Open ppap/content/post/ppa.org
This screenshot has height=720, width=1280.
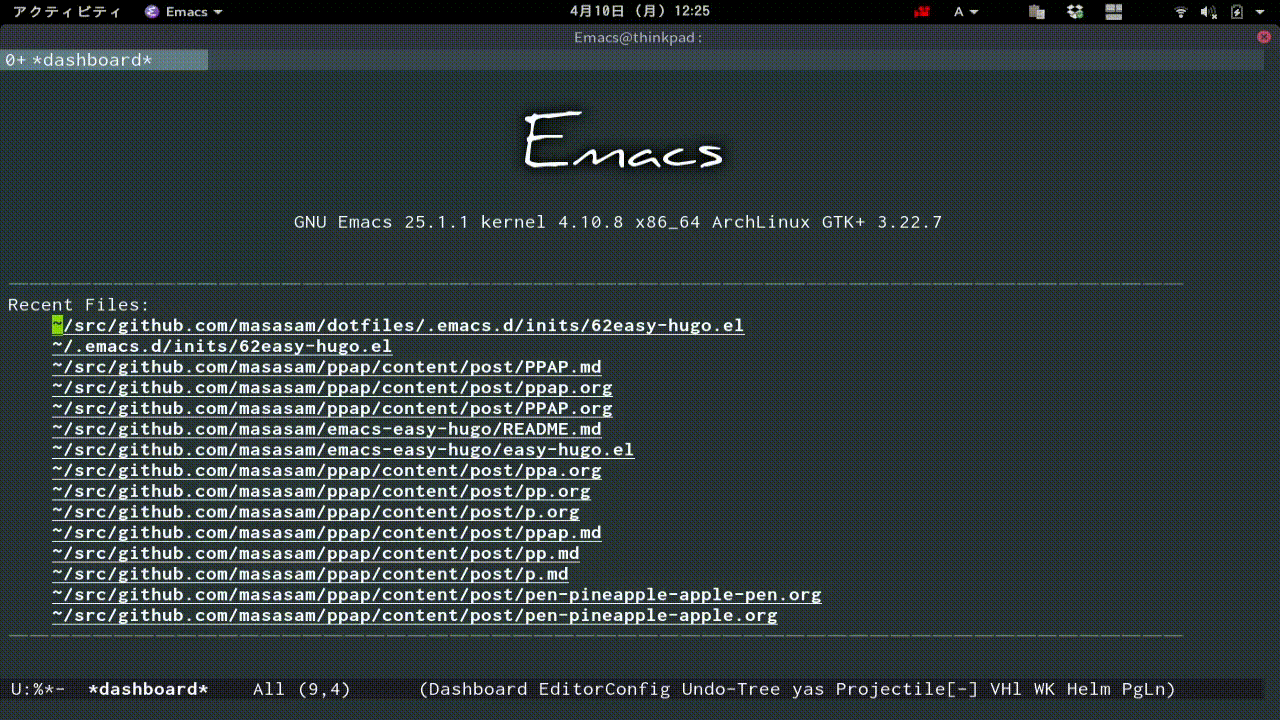[x=327, y=471]
